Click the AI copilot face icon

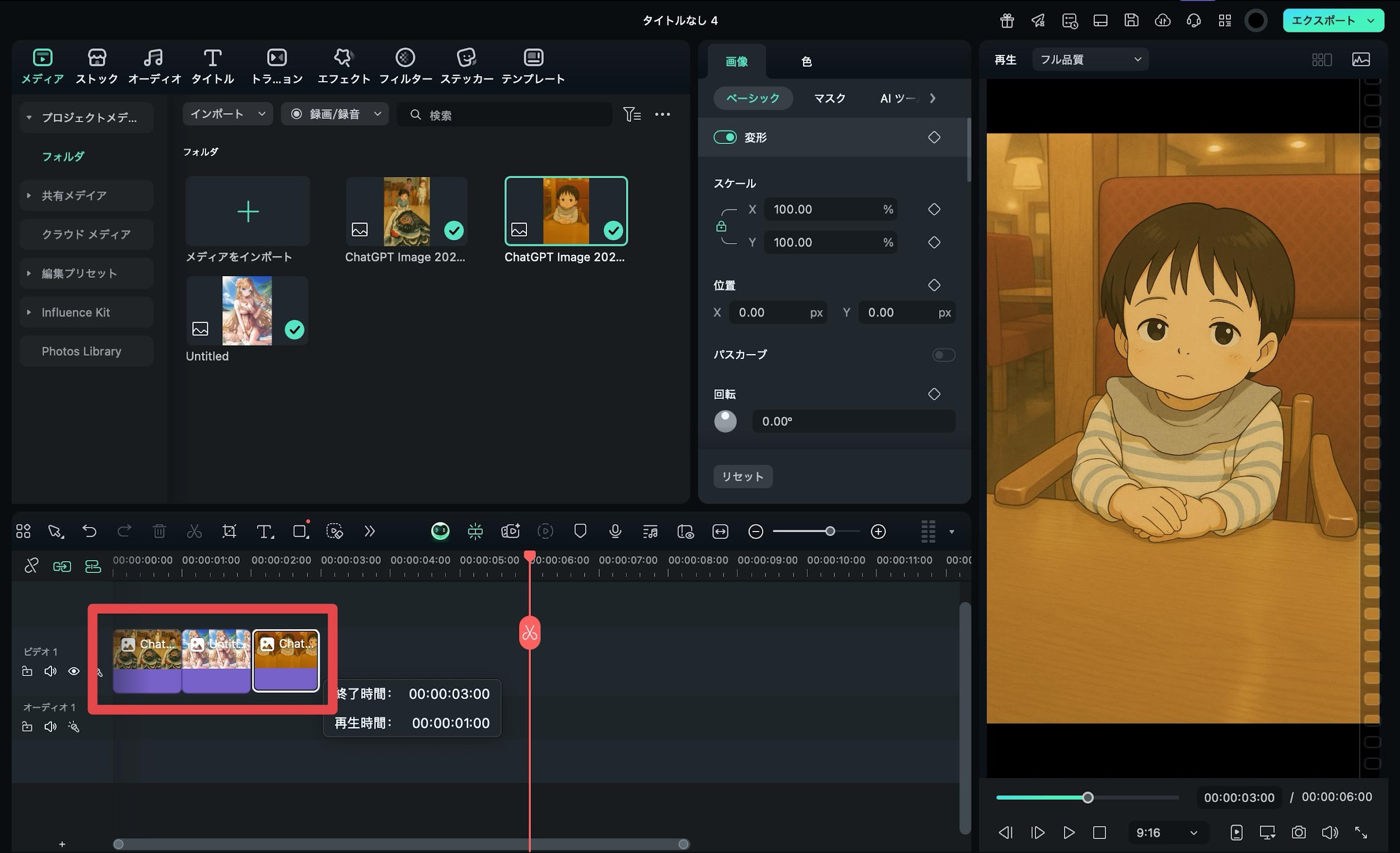click(x=440, y=532)
